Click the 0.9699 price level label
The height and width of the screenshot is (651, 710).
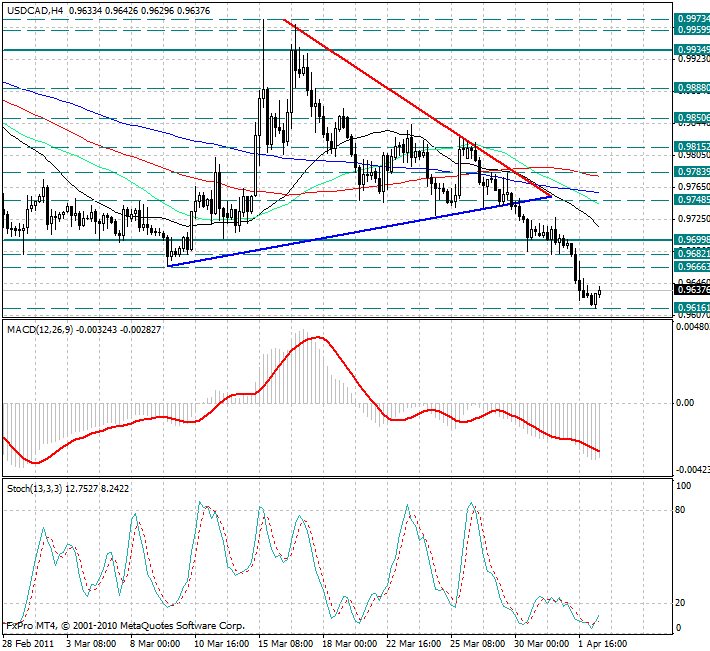[x=692, y=239]
